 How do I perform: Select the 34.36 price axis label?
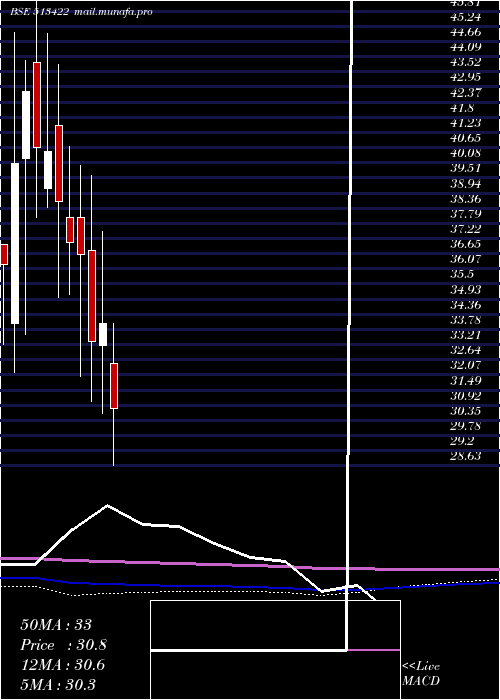coord(466,305)
